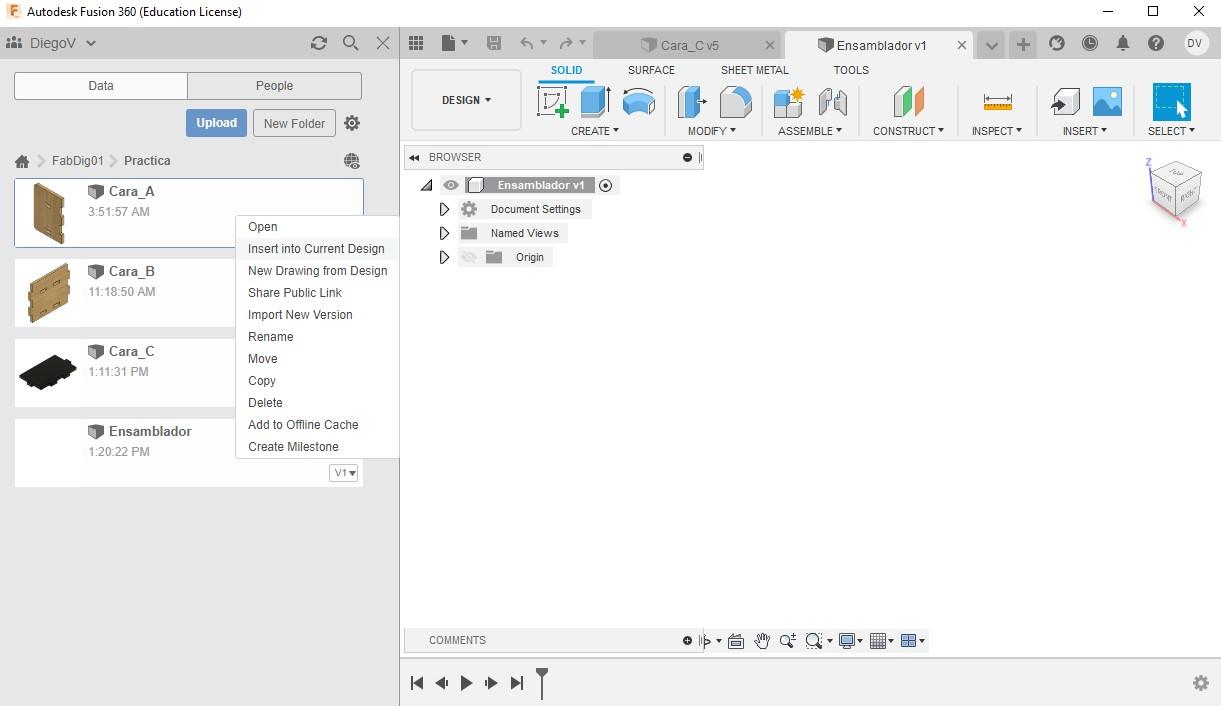Undo the last action
Image resolution: width=1221 pixels, height=706 pixels.
(527, 43)
